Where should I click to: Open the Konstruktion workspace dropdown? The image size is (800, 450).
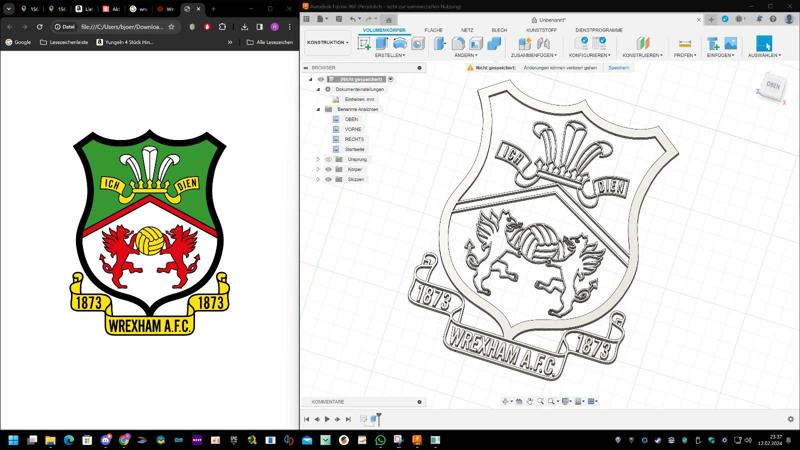click(x=328, y=43)
